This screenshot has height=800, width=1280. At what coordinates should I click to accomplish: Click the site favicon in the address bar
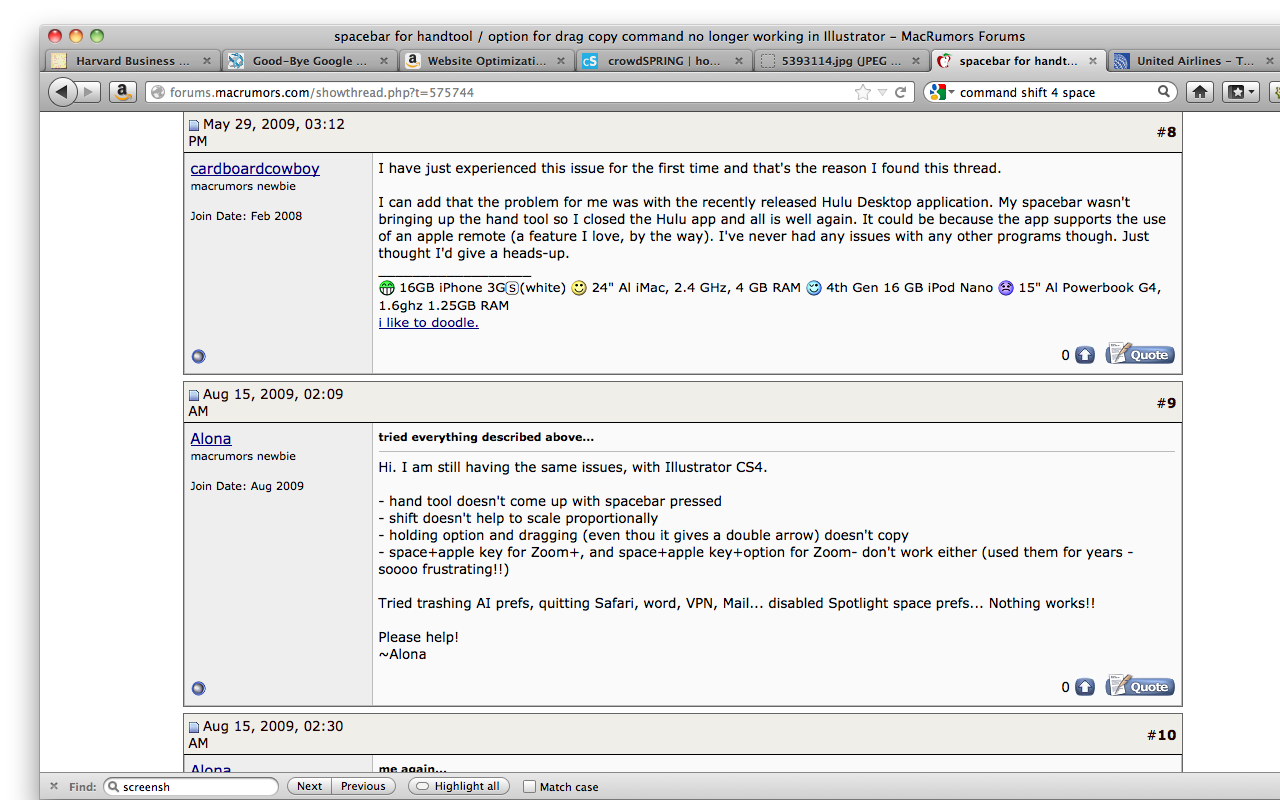click(157, 92)
